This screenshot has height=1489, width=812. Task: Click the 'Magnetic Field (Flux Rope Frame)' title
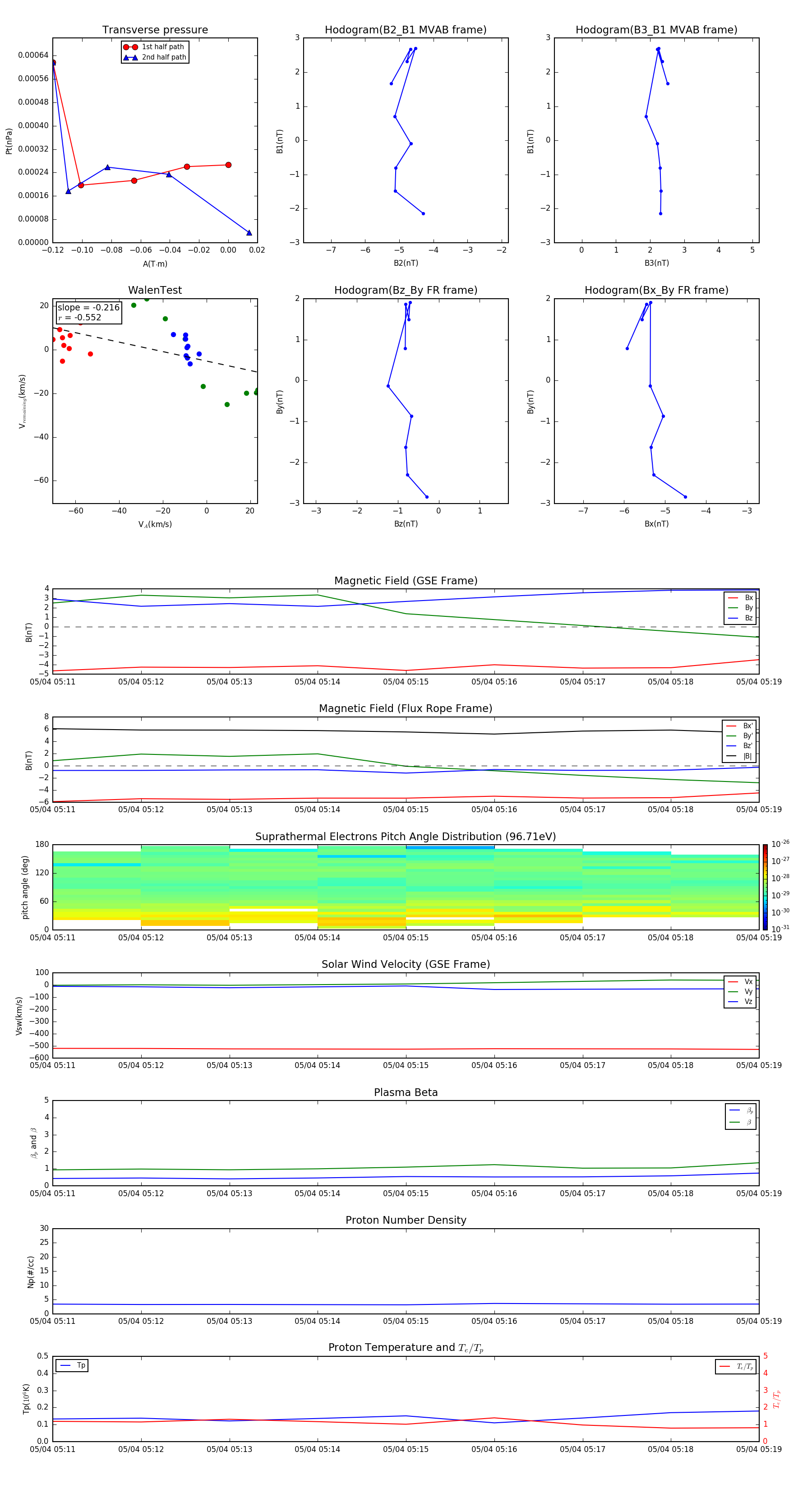click(406, 709)
